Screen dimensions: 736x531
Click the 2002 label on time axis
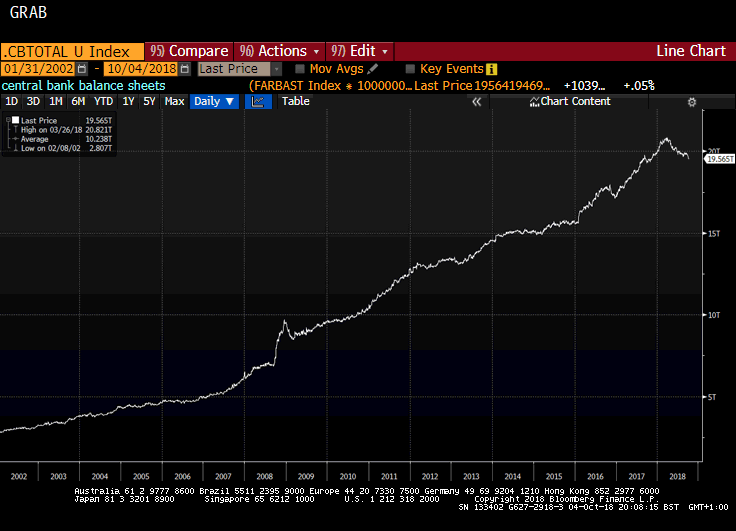(x=19, y=477)
